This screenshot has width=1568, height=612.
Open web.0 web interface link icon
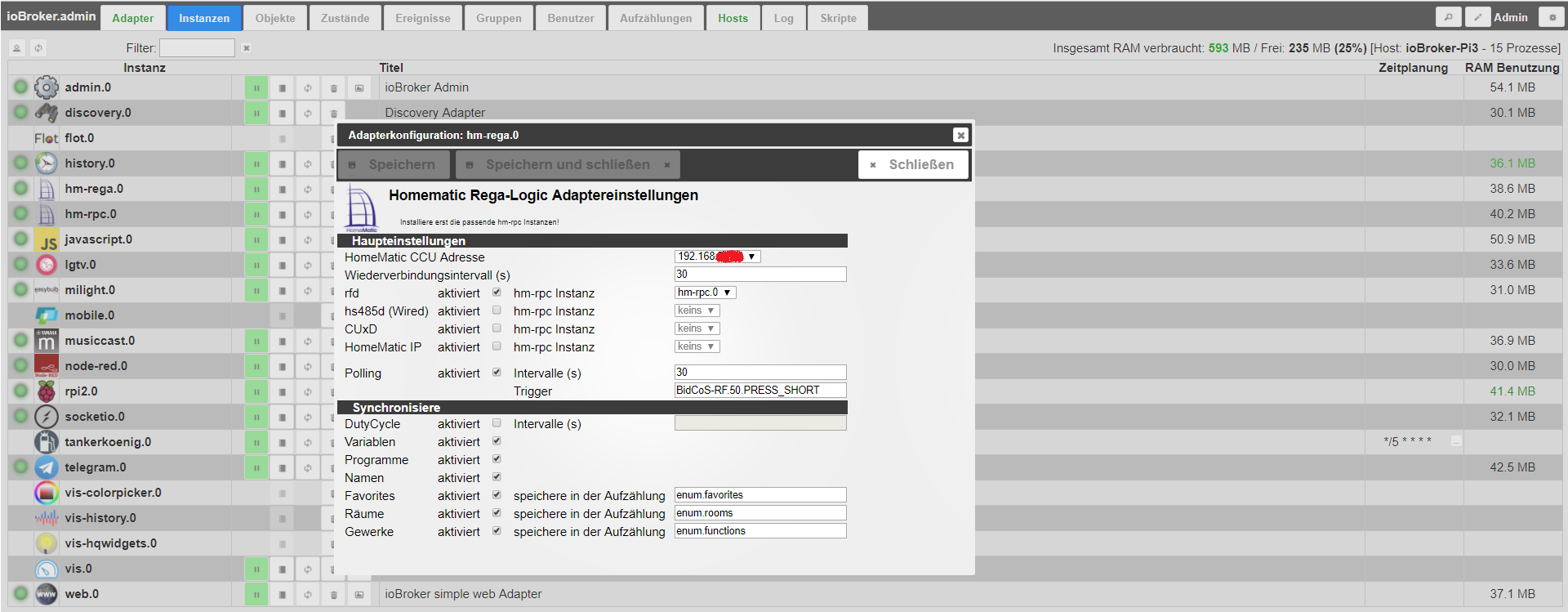[359, 595]
